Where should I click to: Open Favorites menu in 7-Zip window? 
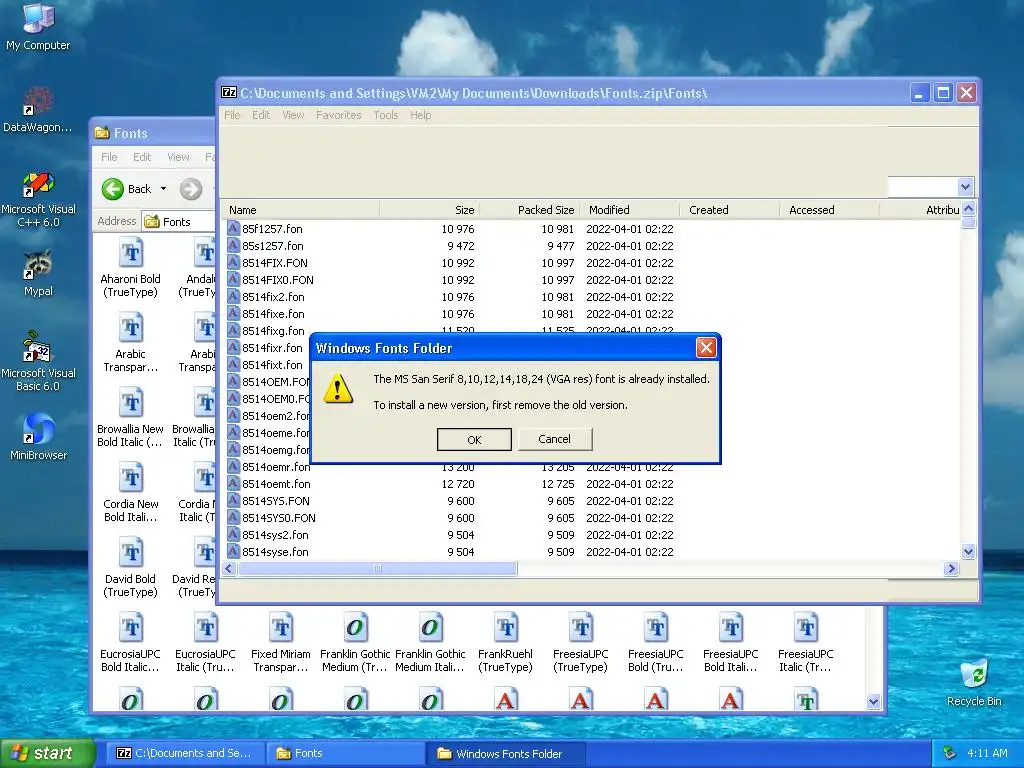coord(338,115)
